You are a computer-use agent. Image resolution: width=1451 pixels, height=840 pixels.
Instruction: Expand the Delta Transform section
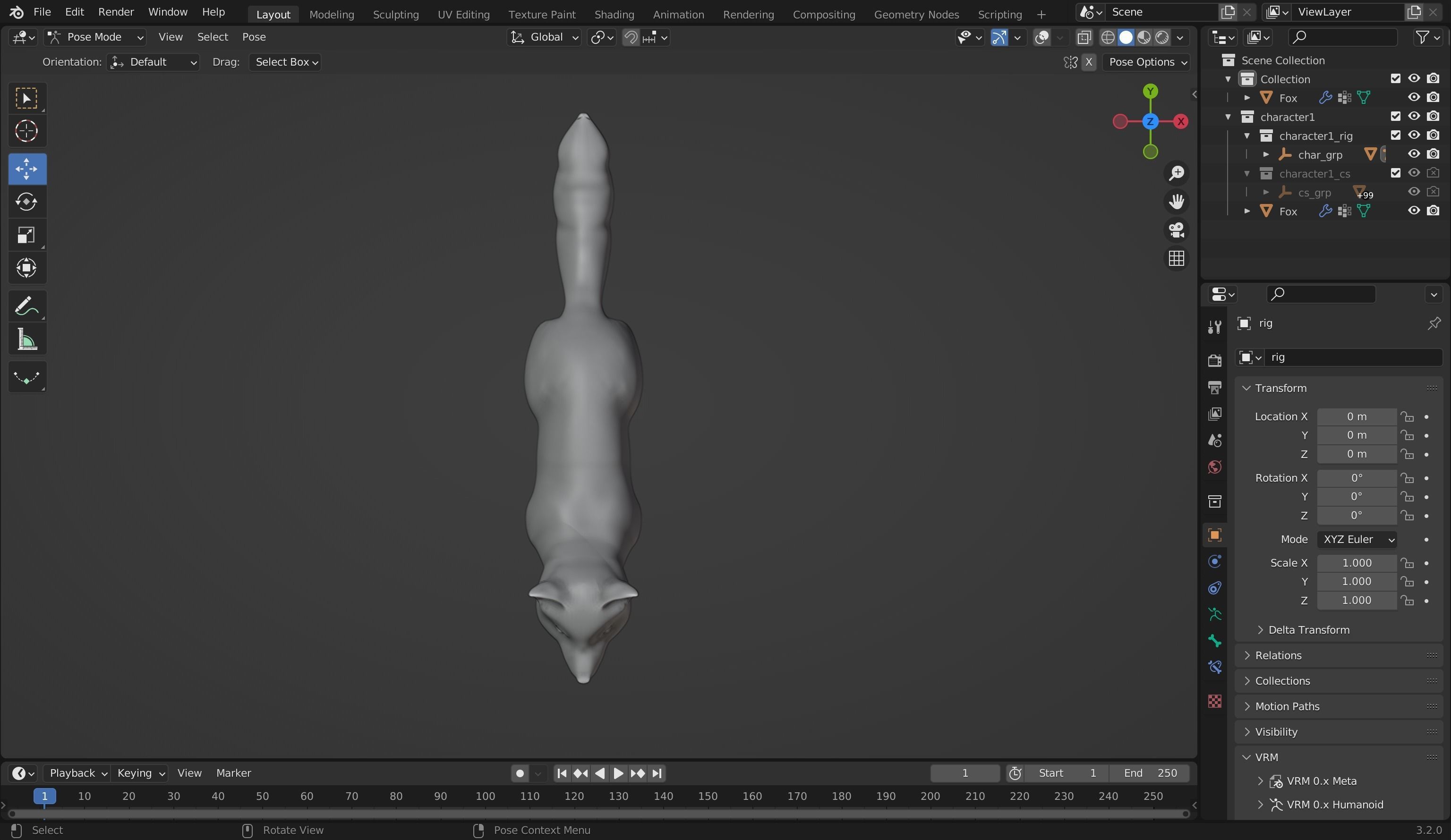(1308, 630)
